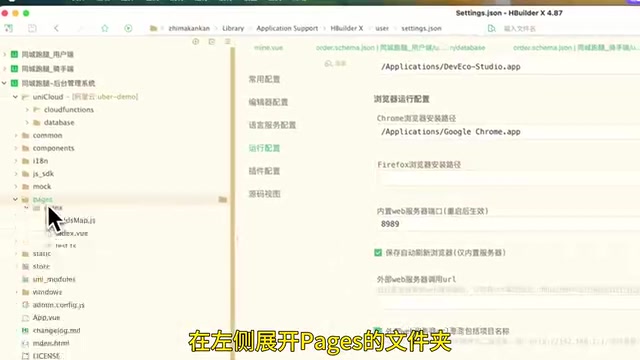The height and width of the screenshot is (360, 640).
Task: Click the folder icon before zhimakankan breadcrumb
Action: pyautogui.click(x=153, y=28)
